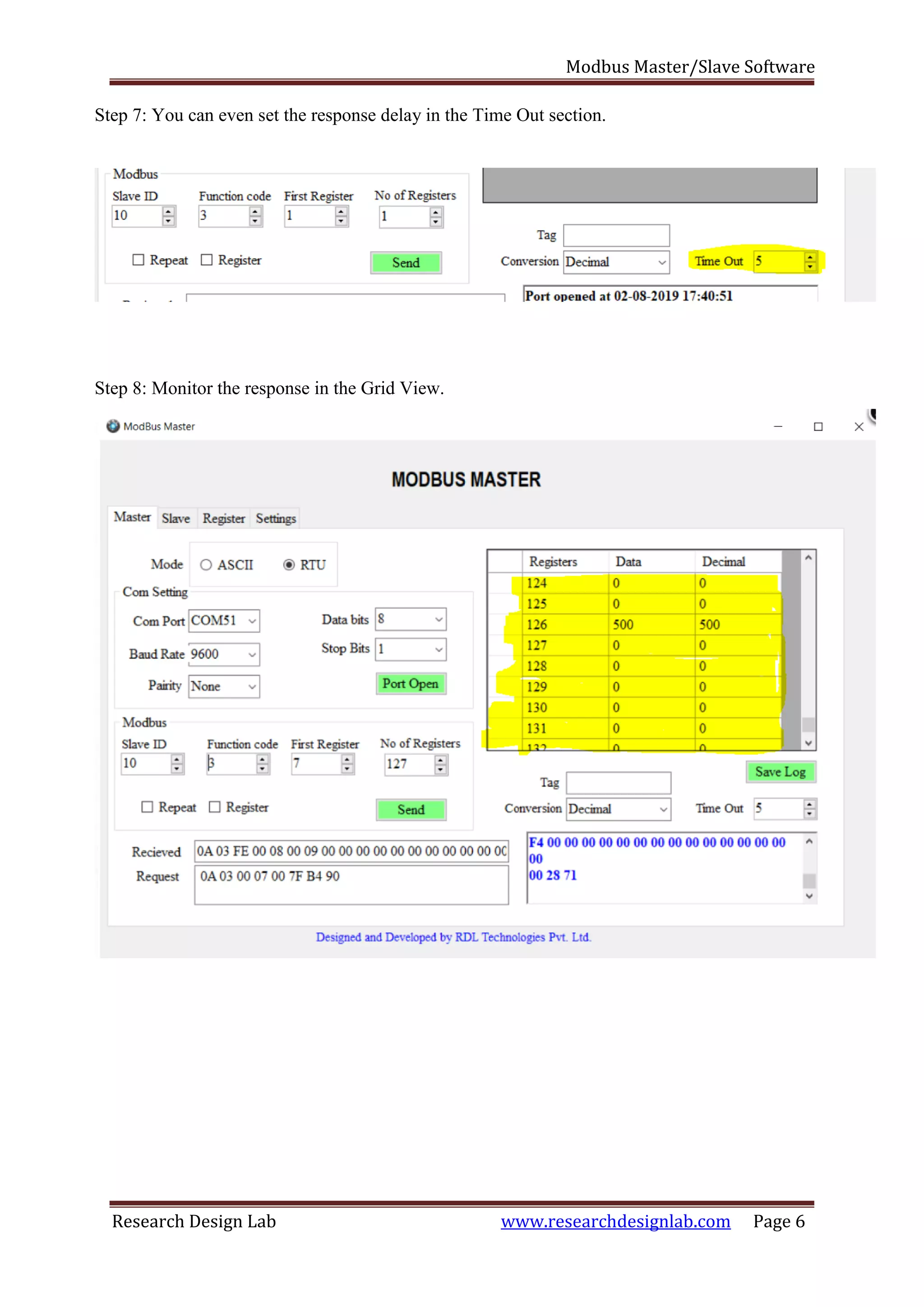Screen dimensions: 924x1307
Task: Minimize the ModBus Master window
Action: coord(778,426)
